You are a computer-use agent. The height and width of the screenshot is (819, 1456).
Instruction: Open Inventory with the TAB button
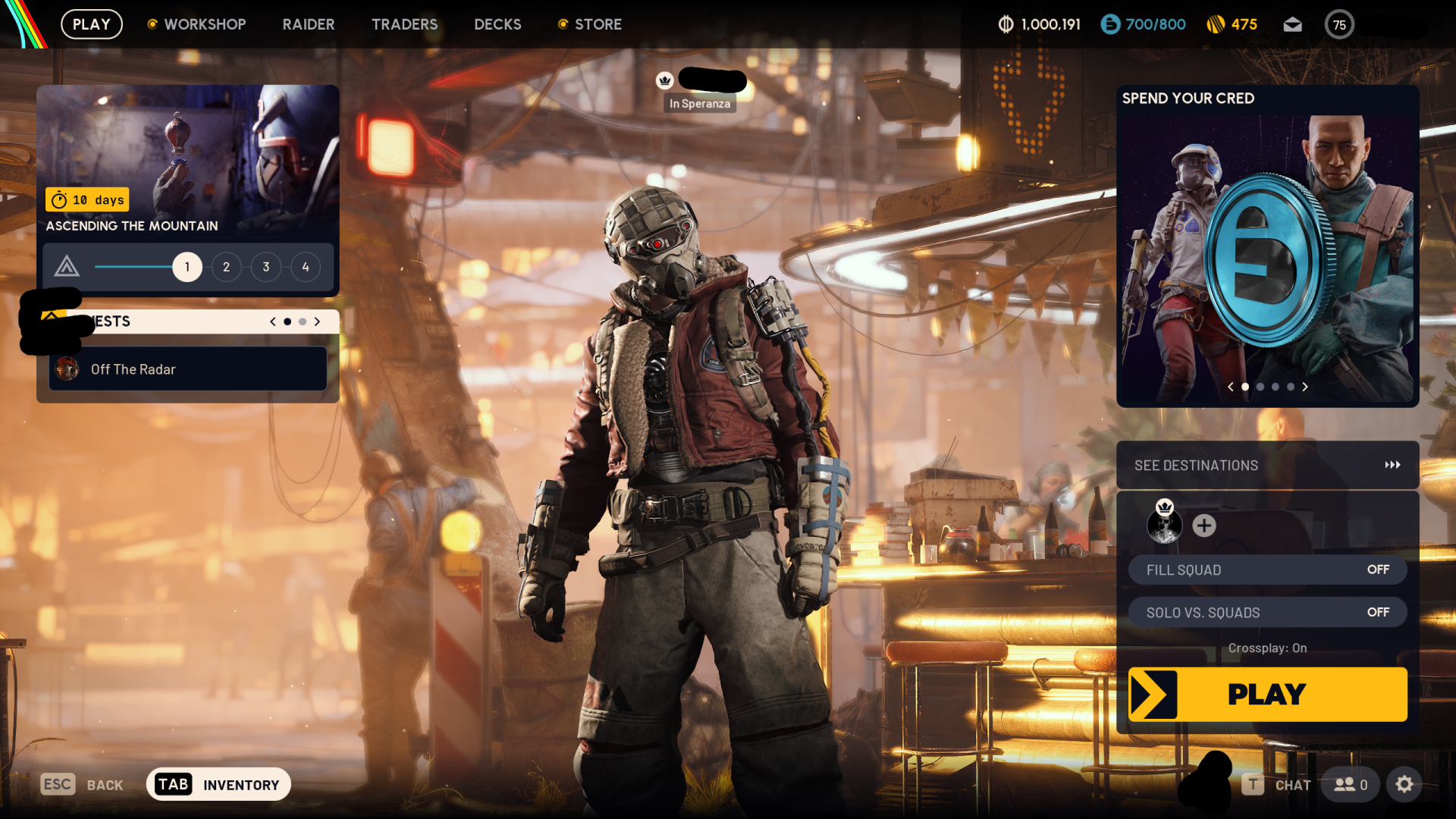(218, 785)
